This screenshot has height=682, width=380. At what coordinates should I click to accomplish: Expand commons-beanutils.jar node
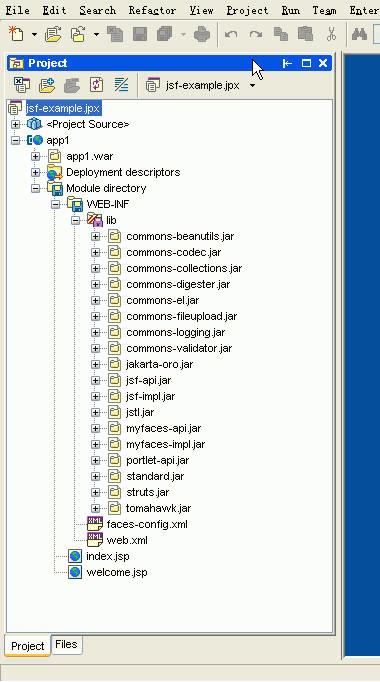(x=95, y=237)
